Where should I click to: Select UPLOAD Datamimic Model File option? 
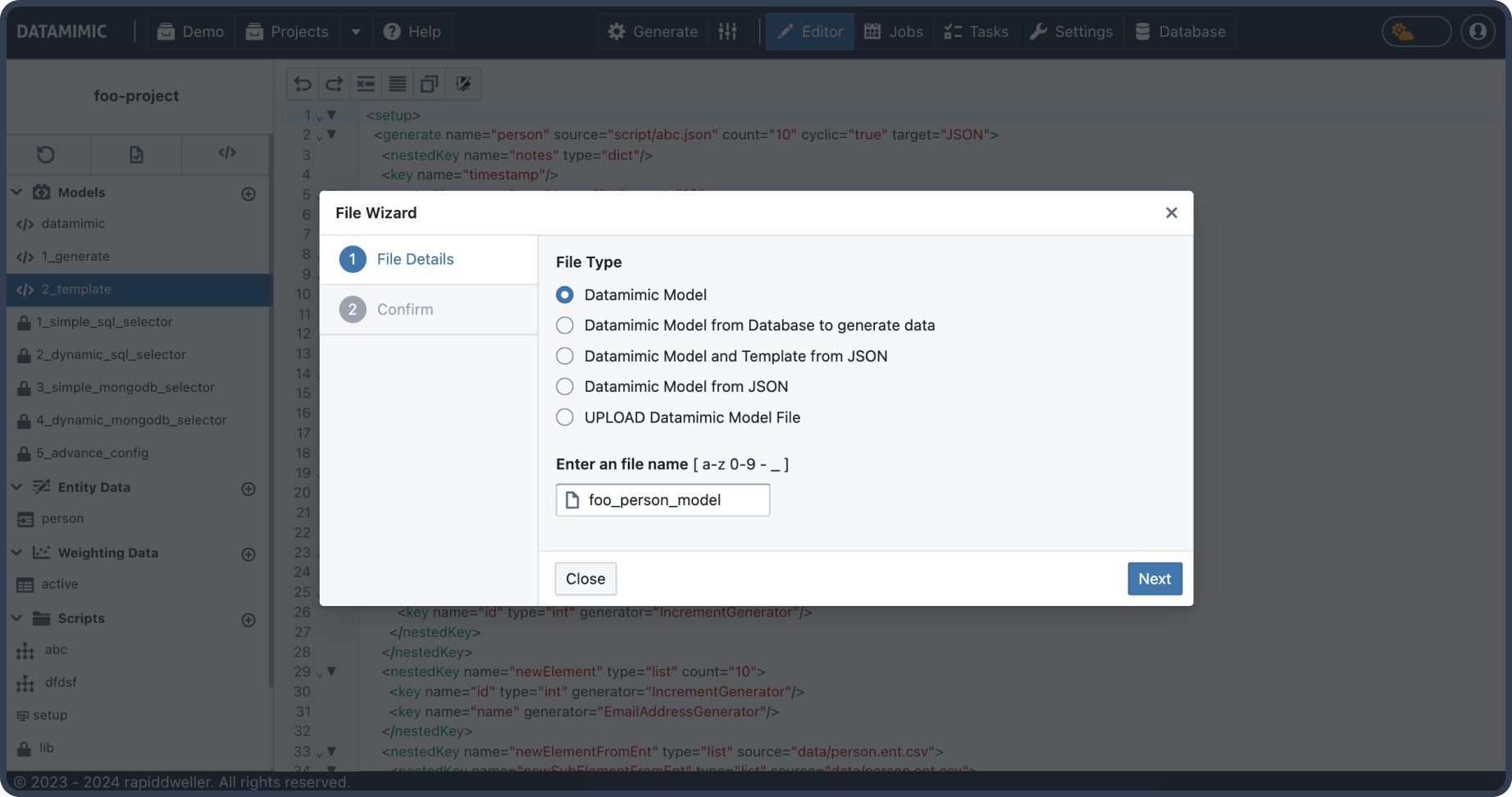tap(565, 417)
